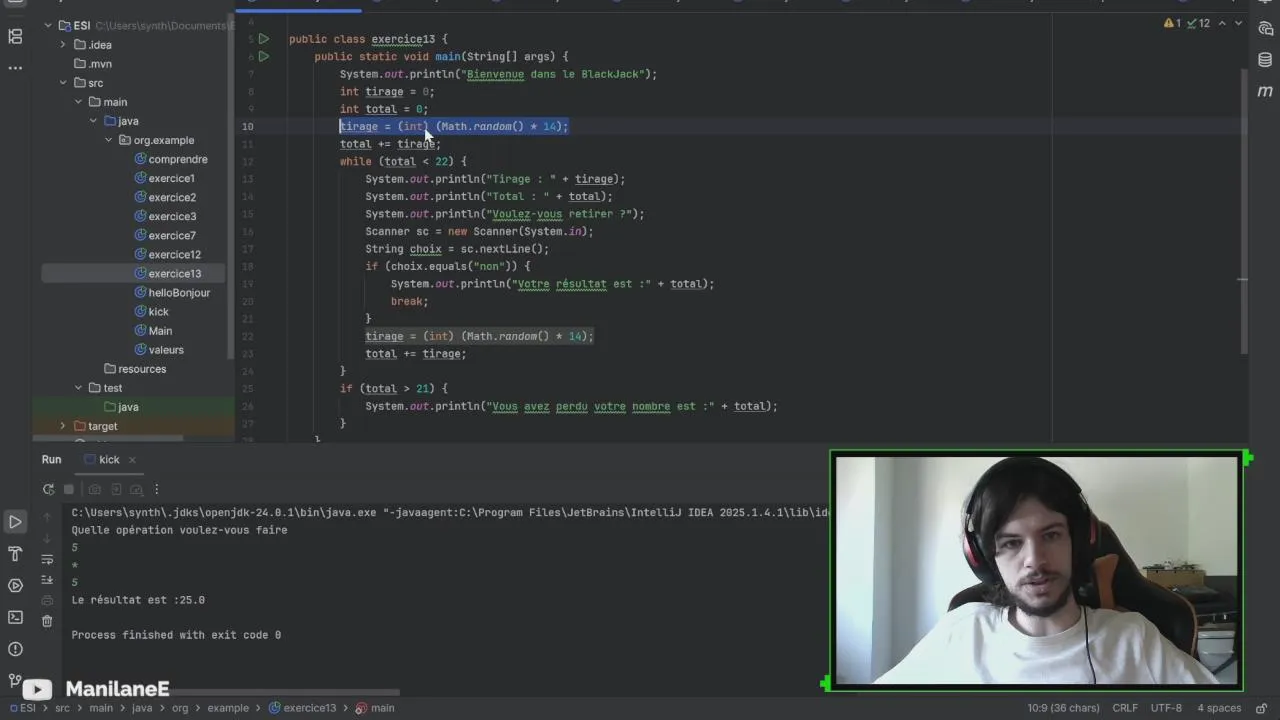Click the console horizontal scrollbar
Screen dimensions: 1280x720
click(x=234, y=691)
